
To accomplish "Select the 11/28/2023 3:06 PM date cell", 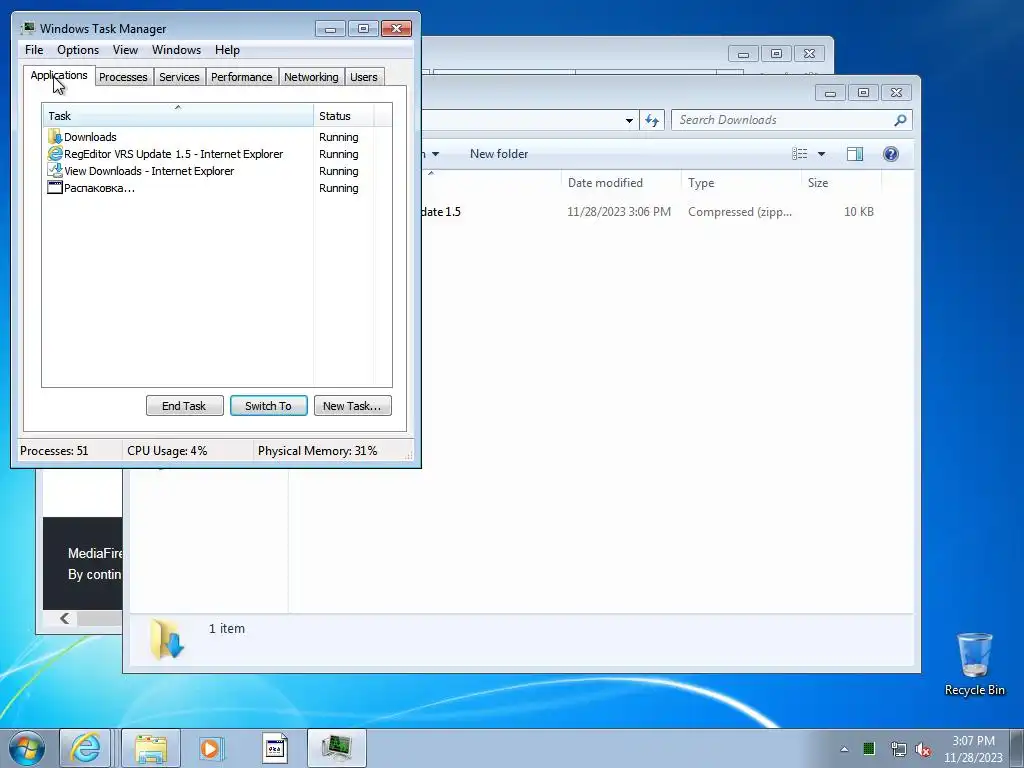I will [619, 212].
